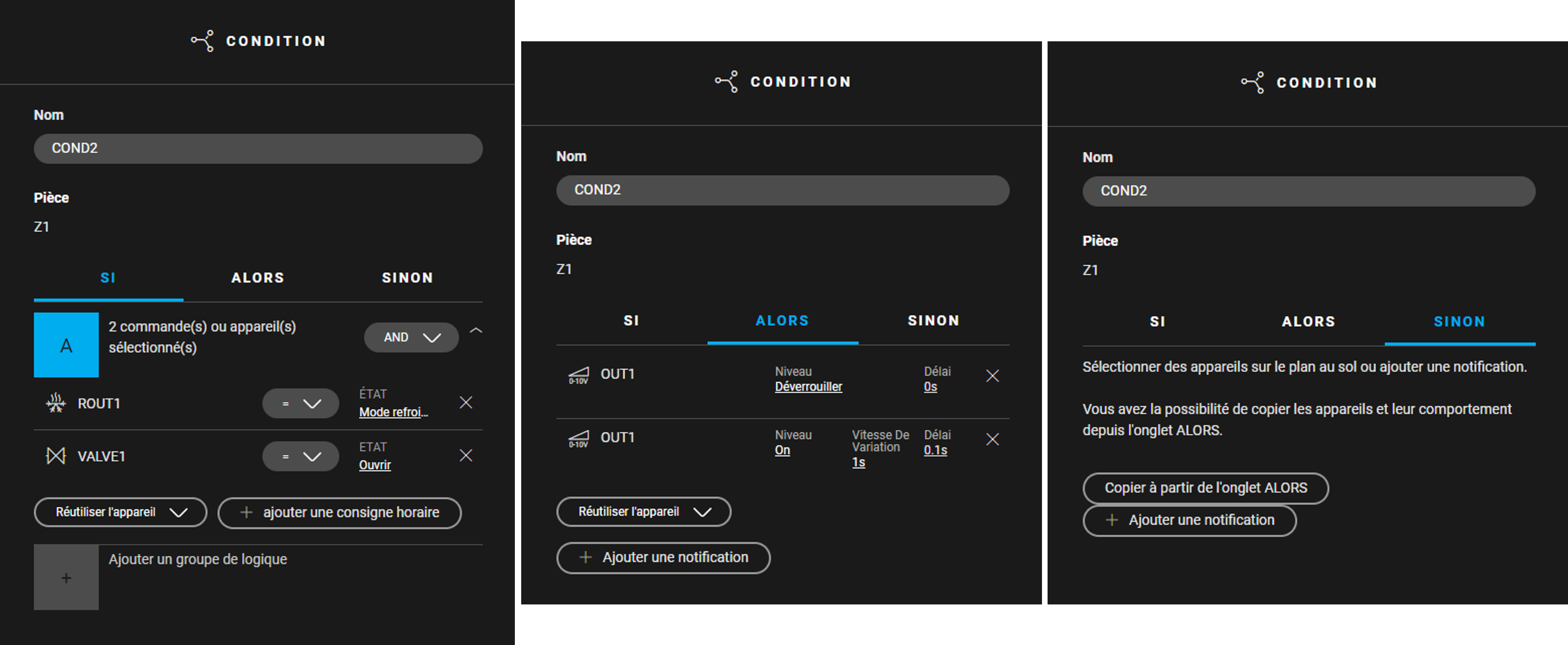
Task: Click the On level link for OUT1
Action: point(782,450)
